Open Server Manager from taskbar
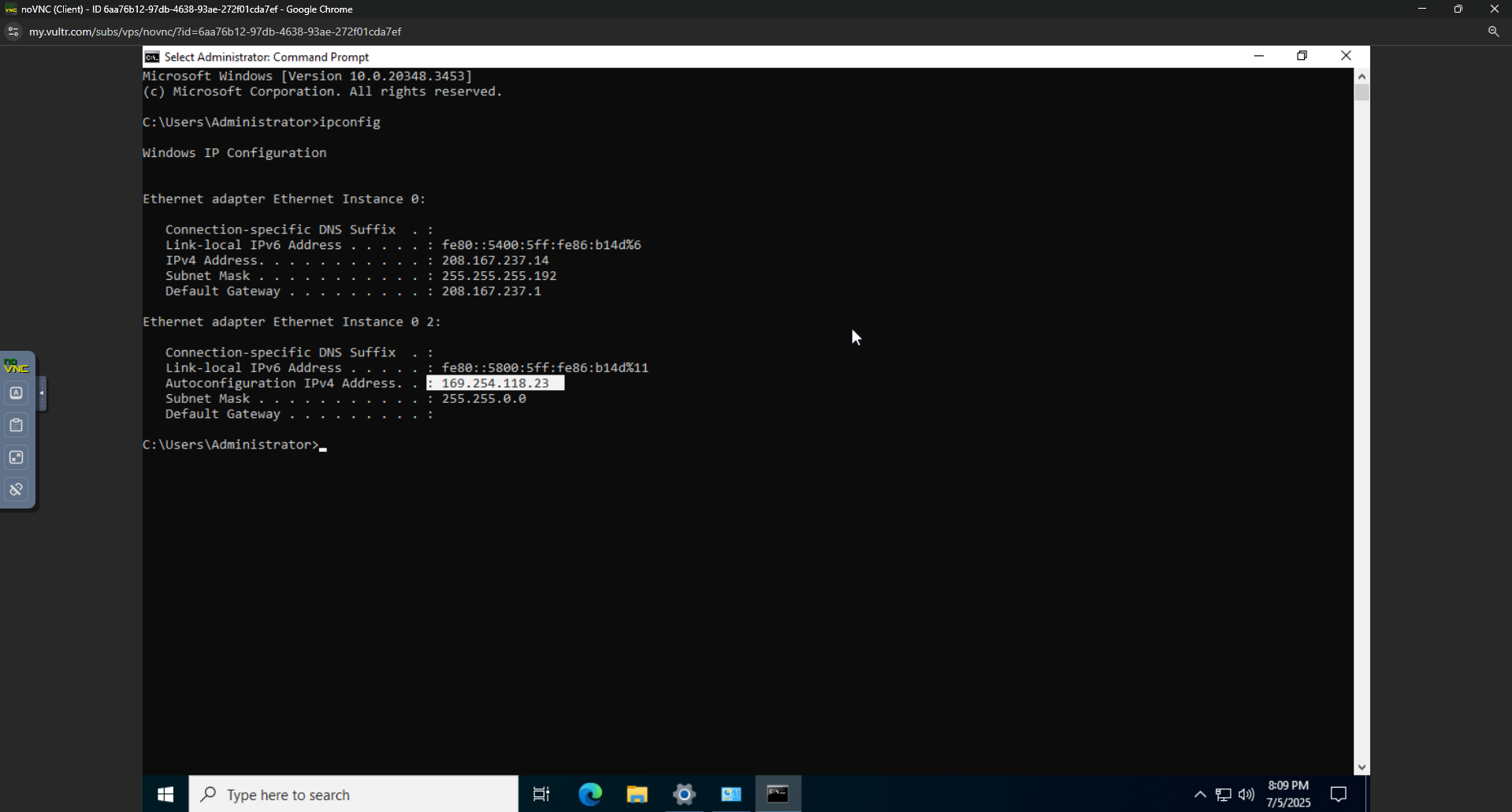The height and width of the screenshot is (812, 1512). pos(731,795)
